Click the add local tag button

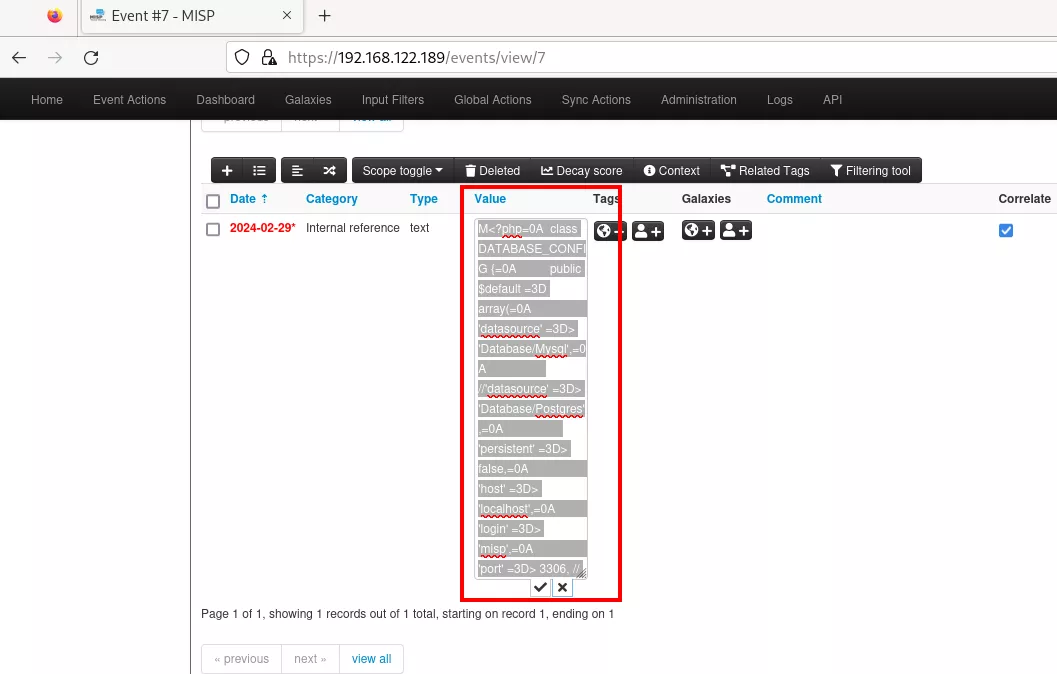(648, 231)
